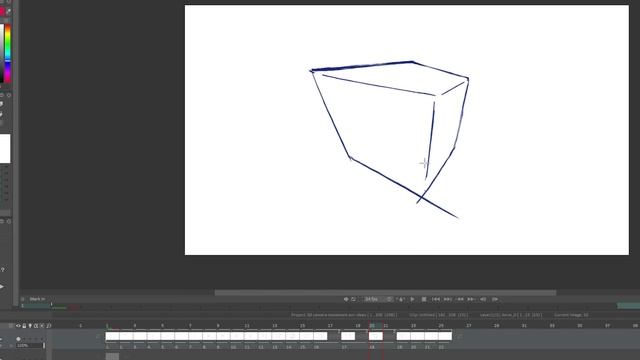Step to next frame using fast-forward icon
This screenshot has width=640, height=360.
pos(471,299)
